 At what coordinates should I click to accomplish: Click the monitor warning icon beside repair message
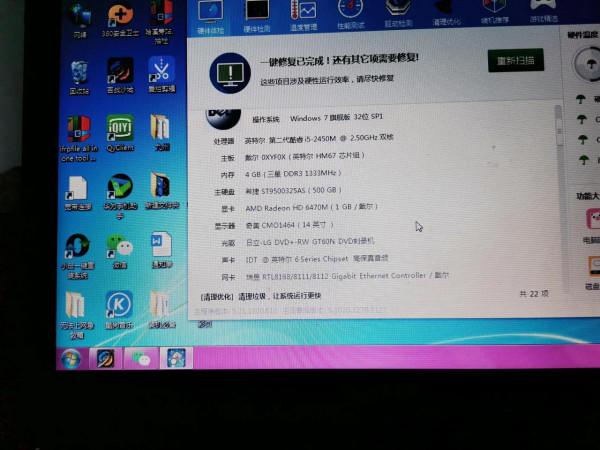pos(230,73)
